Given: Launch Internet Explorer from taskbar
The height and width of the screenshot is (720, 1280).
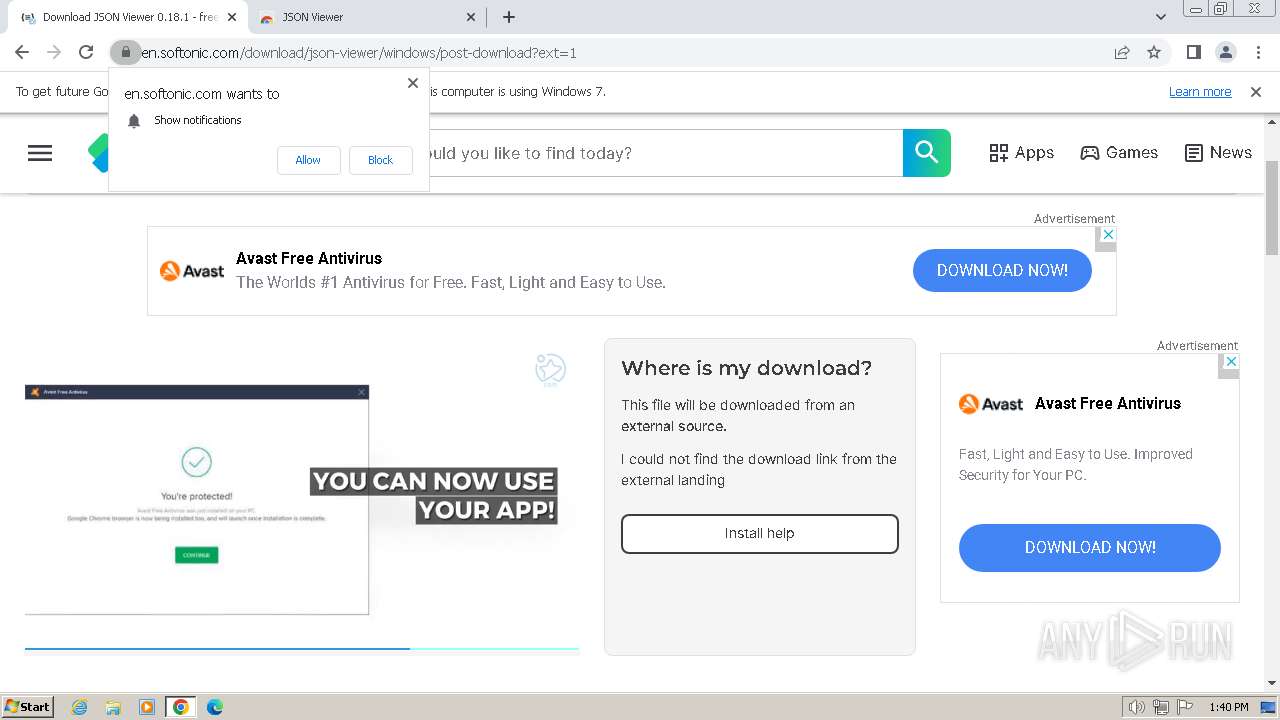Looking at the screenshot, I should coord(80,707).
